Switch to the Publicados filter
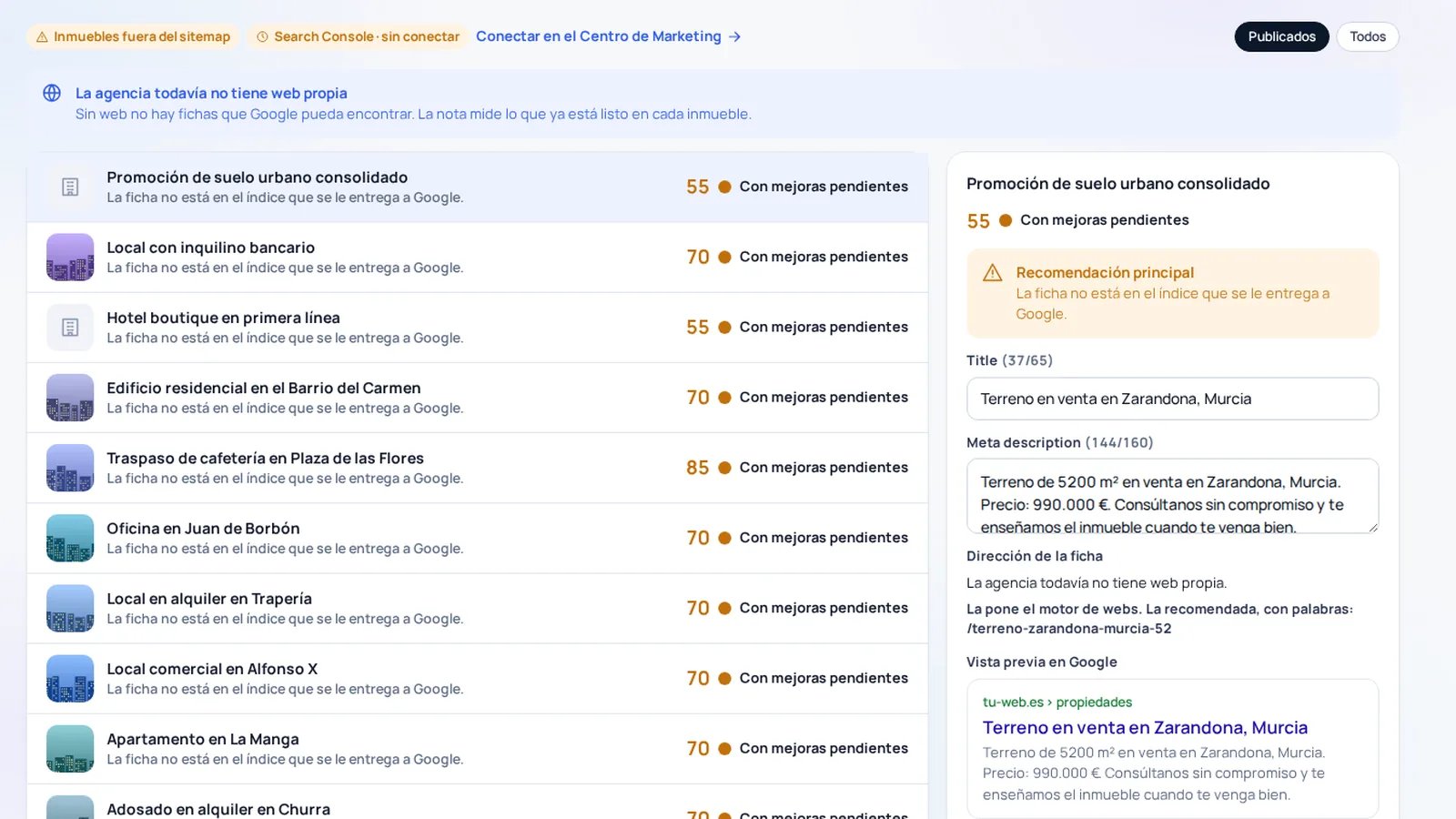This screenshot has width=1456, height=819. pyautogui.click(x=1281, y=36)
